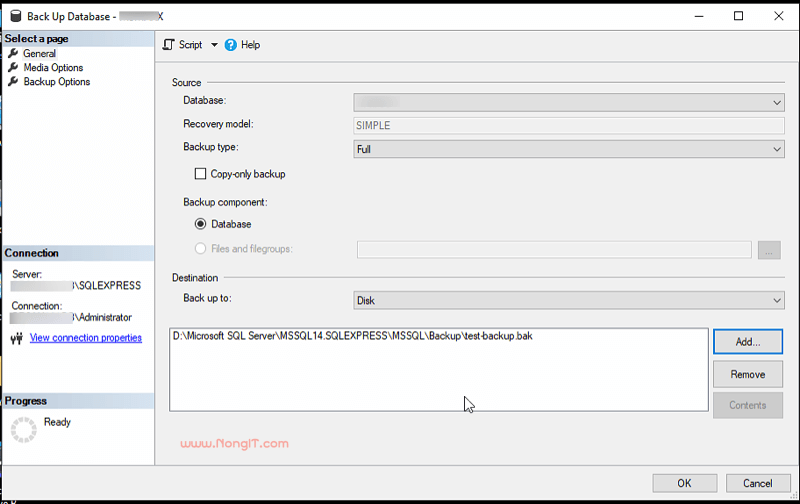
Task: Click the Files and filegroups text field
Action: tap(554, 249)
